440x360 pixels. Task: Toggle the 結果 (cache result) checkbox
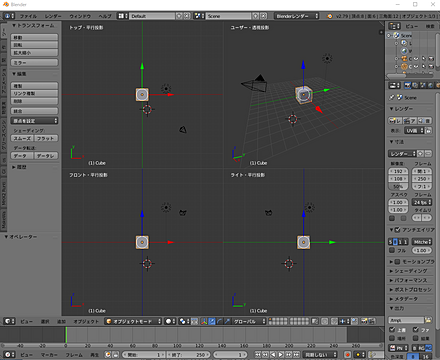click(416, 338)
